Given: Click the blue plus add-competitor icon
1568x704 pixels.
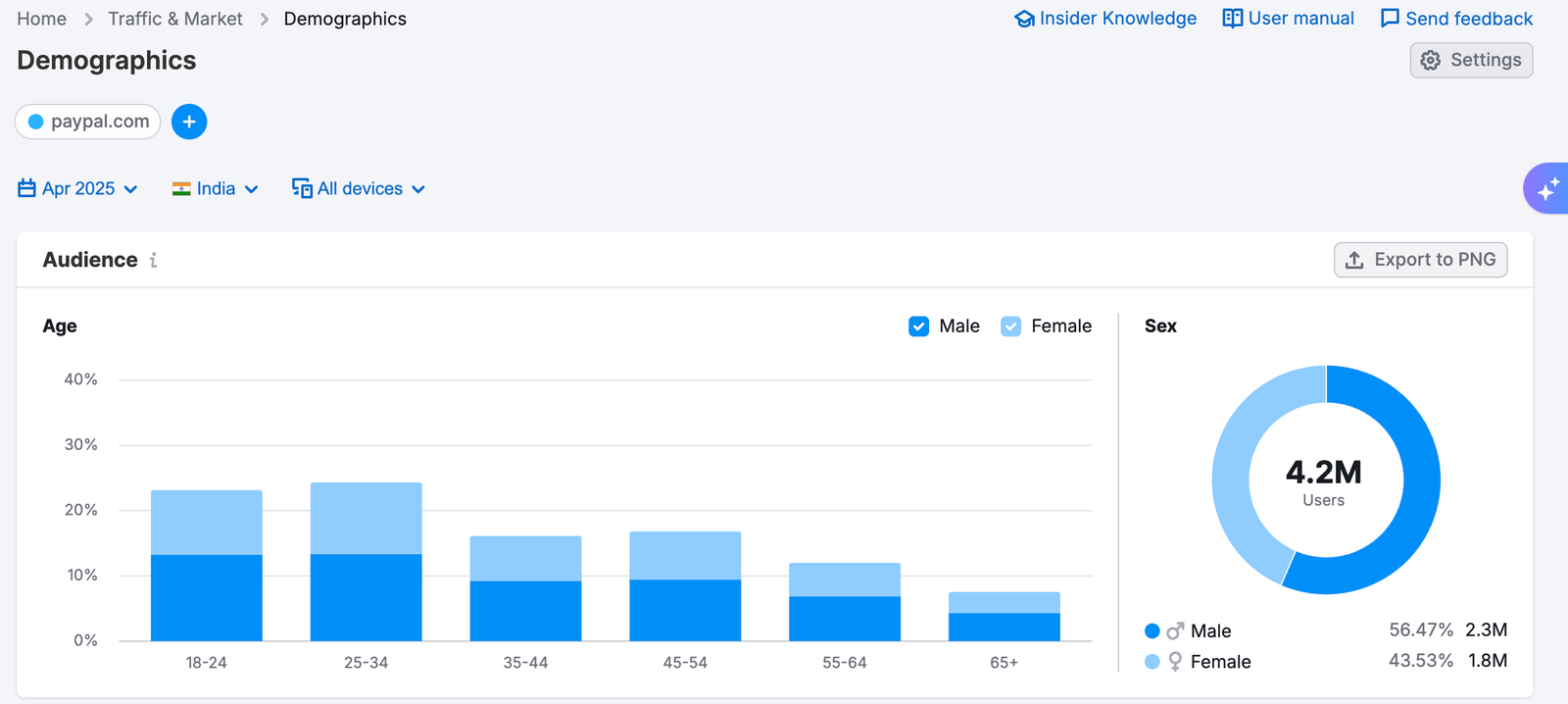Looking at the screenshot, I should (x=189, y=122).
